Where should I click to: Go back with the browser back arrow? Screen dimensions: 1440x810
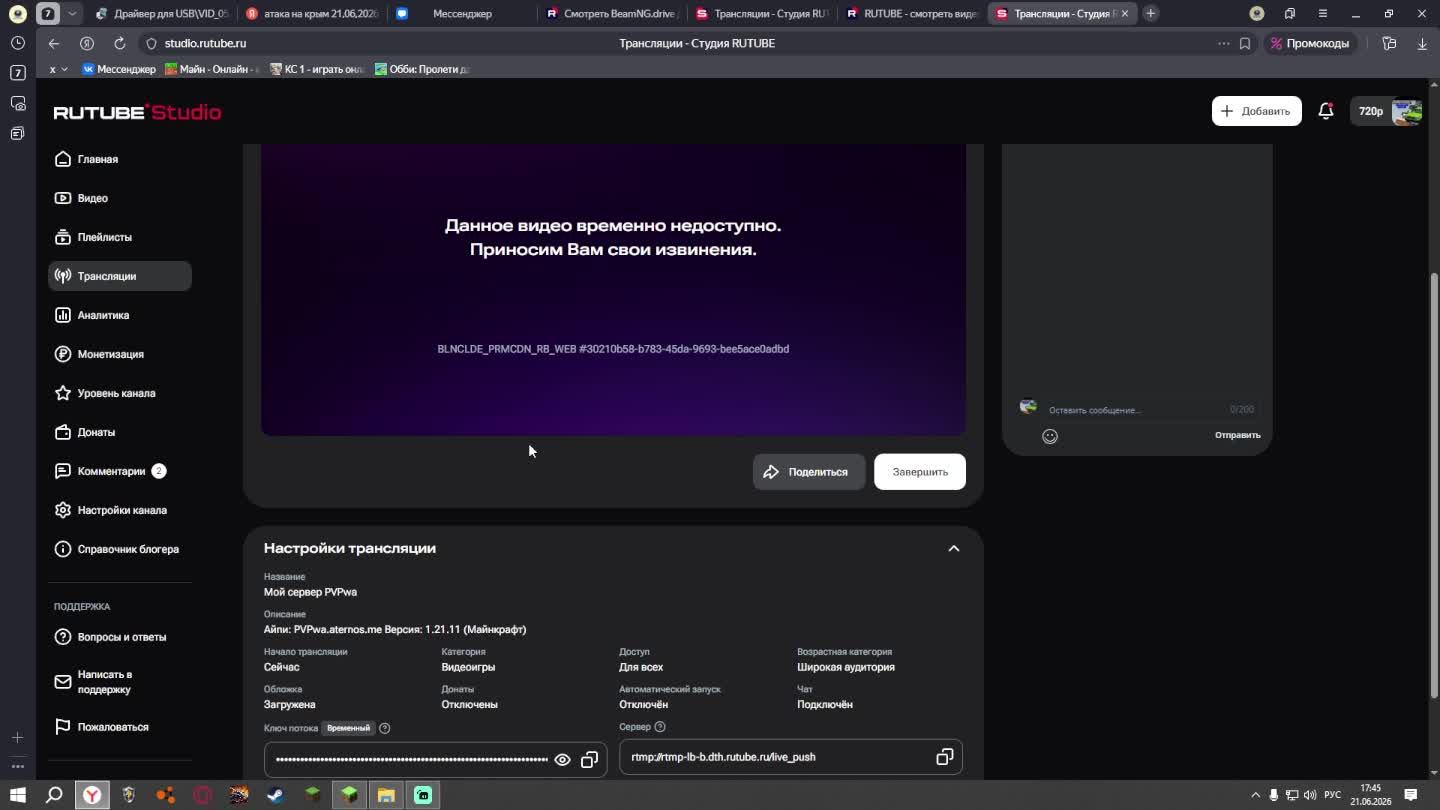[54, 43]
